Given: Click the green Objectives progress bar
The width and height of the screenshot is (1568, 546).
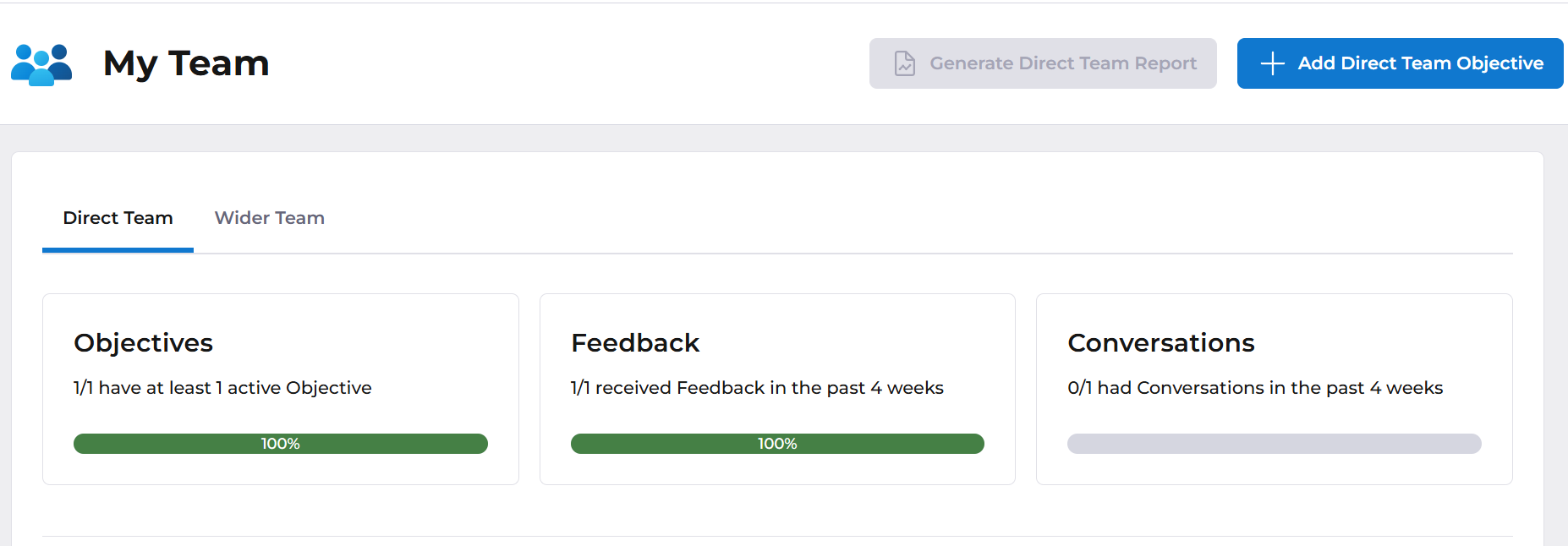Looking at the screenshot, I should coord(169,444).
